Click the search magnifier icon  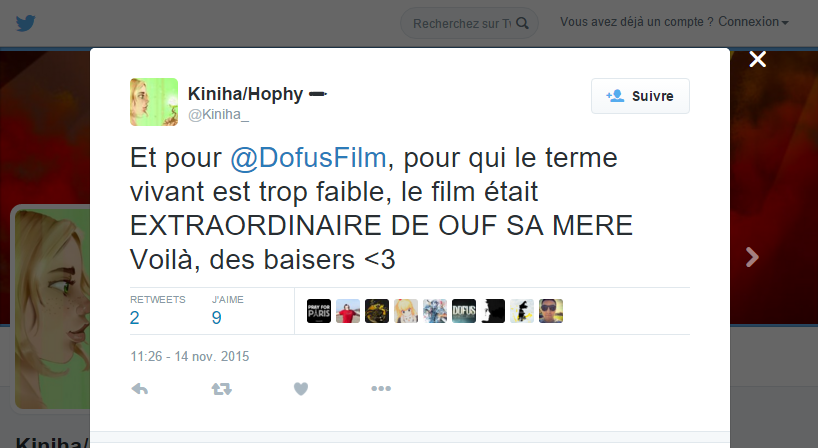click(522, 23)
